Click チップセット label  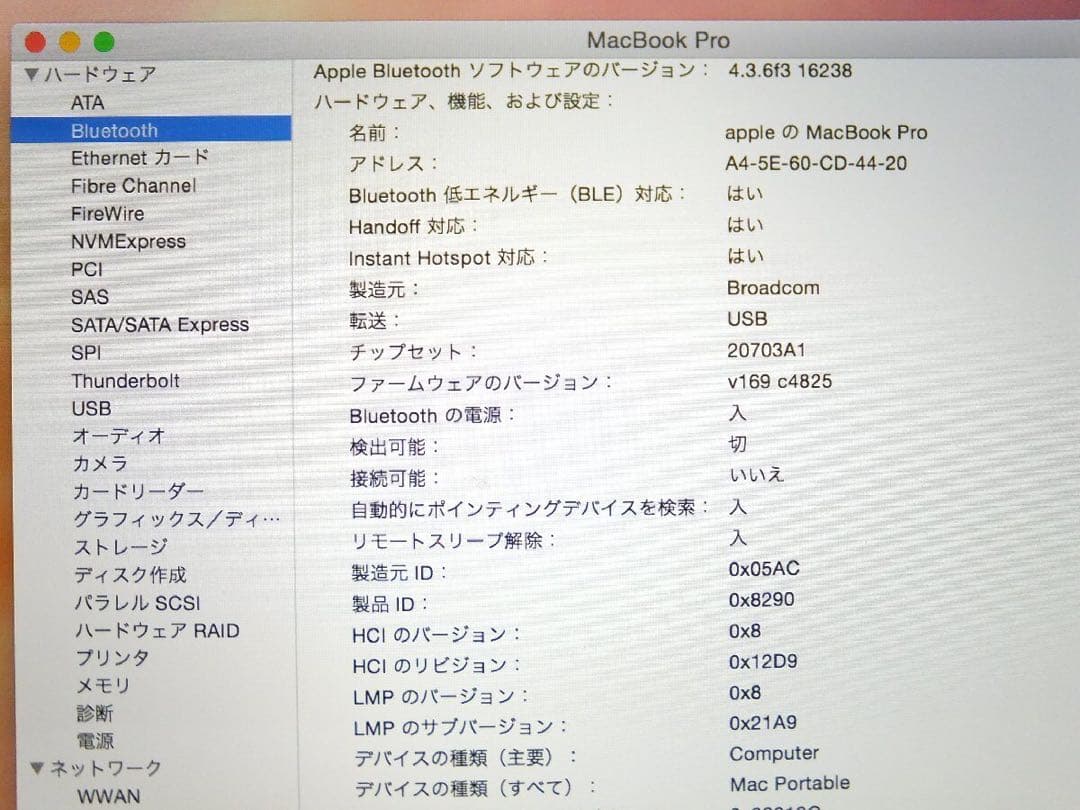413,352
